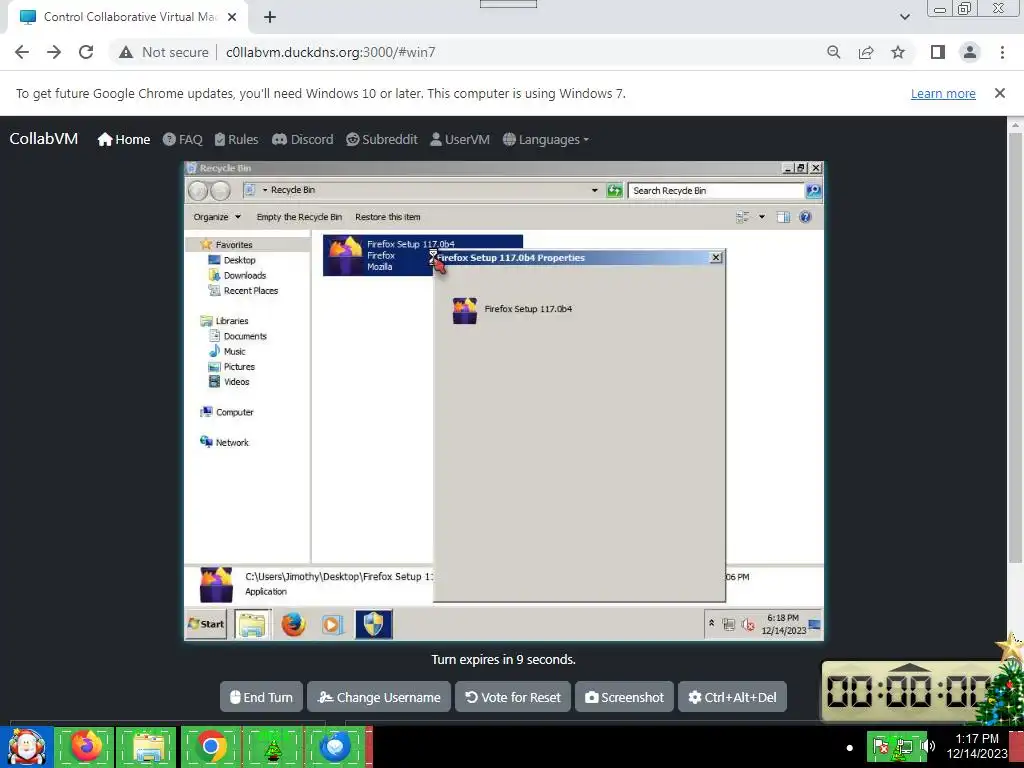Bookmark this page with the star icon

tap(898, 52)
